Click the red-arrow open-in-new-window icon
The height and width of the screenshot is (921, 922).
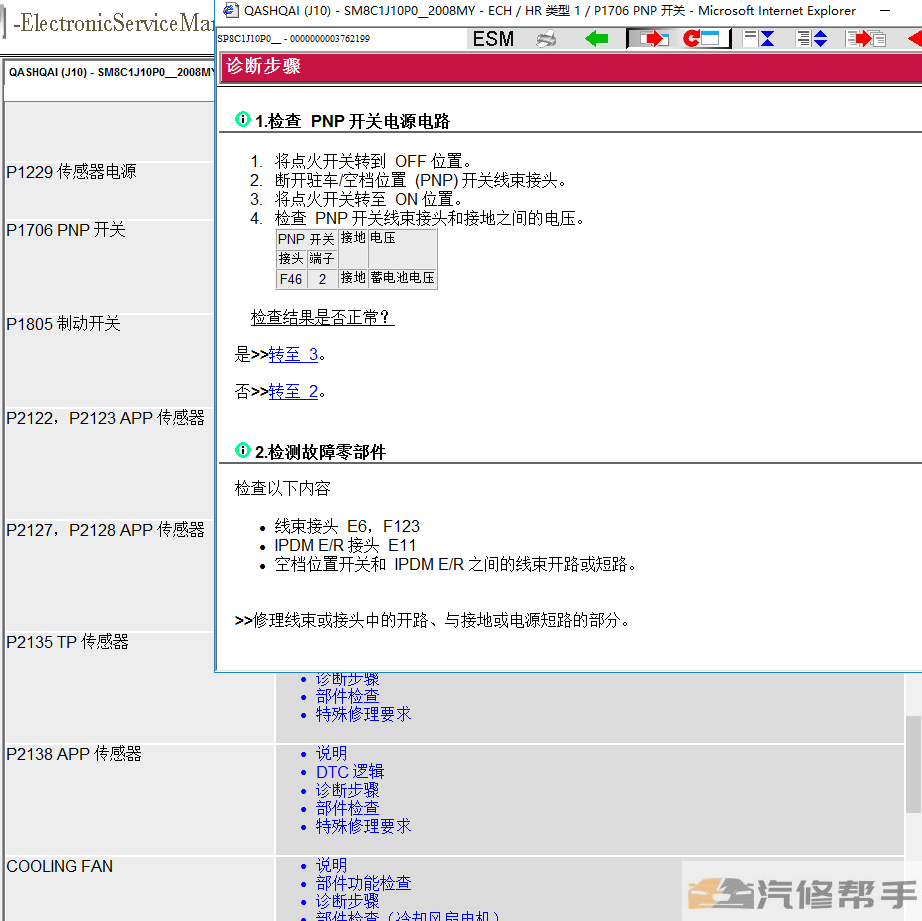tap(653, 39)
